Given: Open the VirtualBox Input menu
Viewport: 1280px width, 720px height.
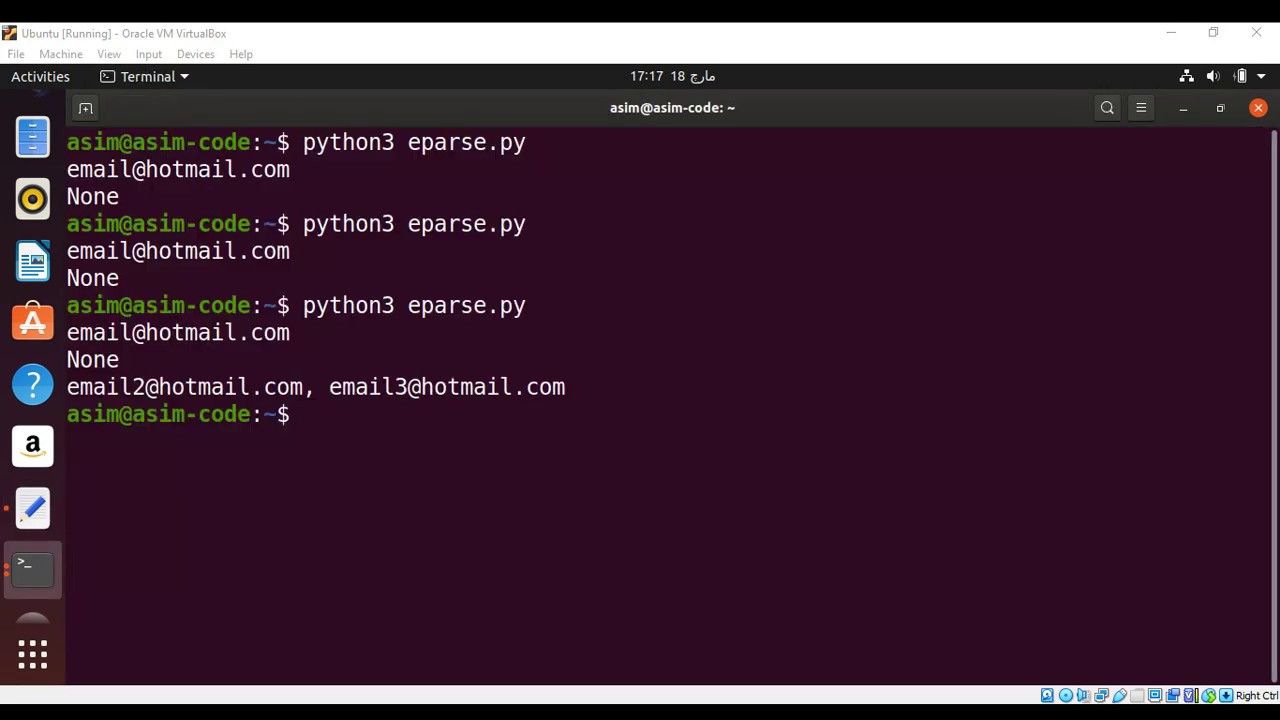Looking at the screenshot, I should [x=149, y=54].
